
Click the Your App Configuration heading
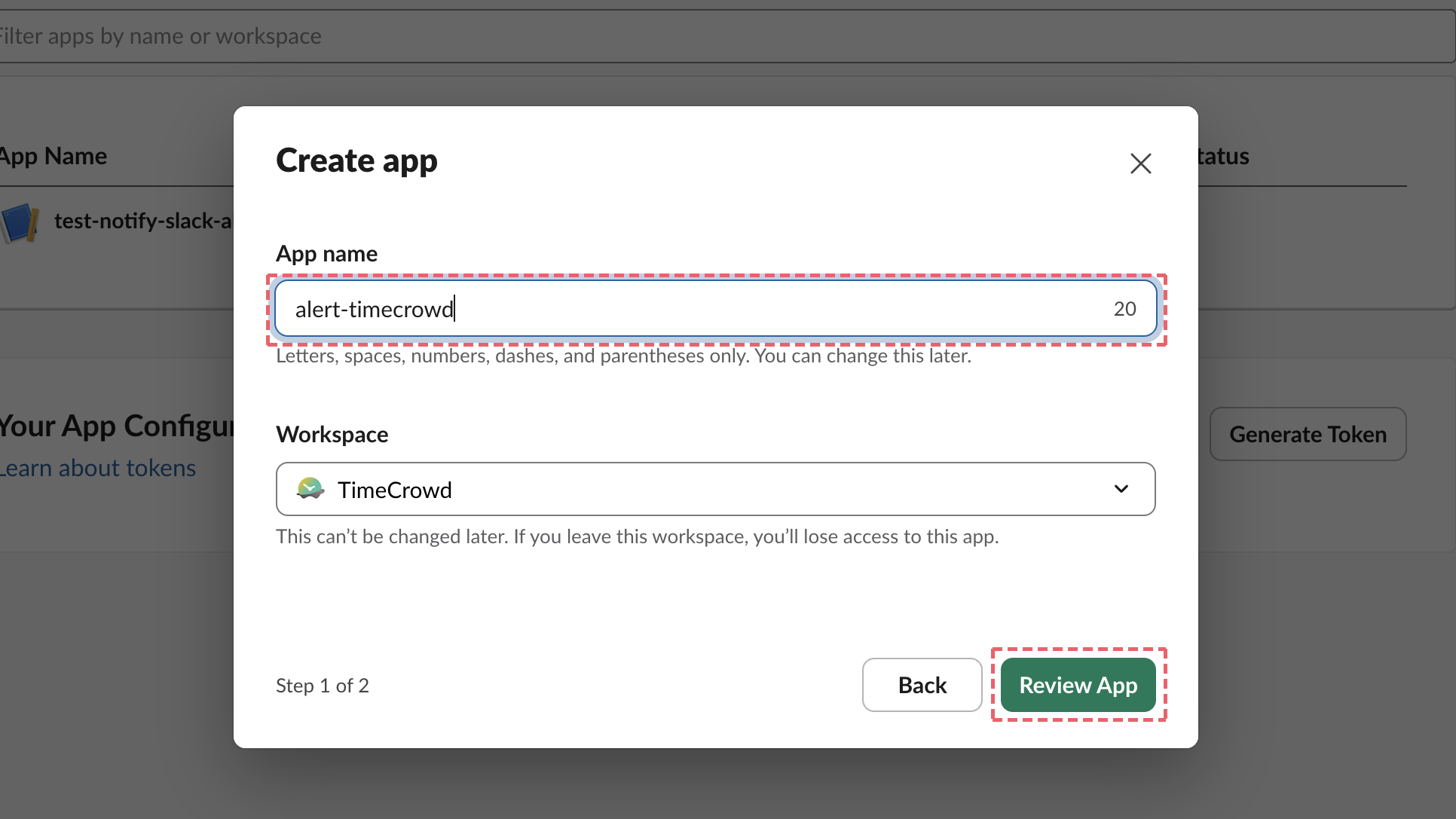[117, 426]
